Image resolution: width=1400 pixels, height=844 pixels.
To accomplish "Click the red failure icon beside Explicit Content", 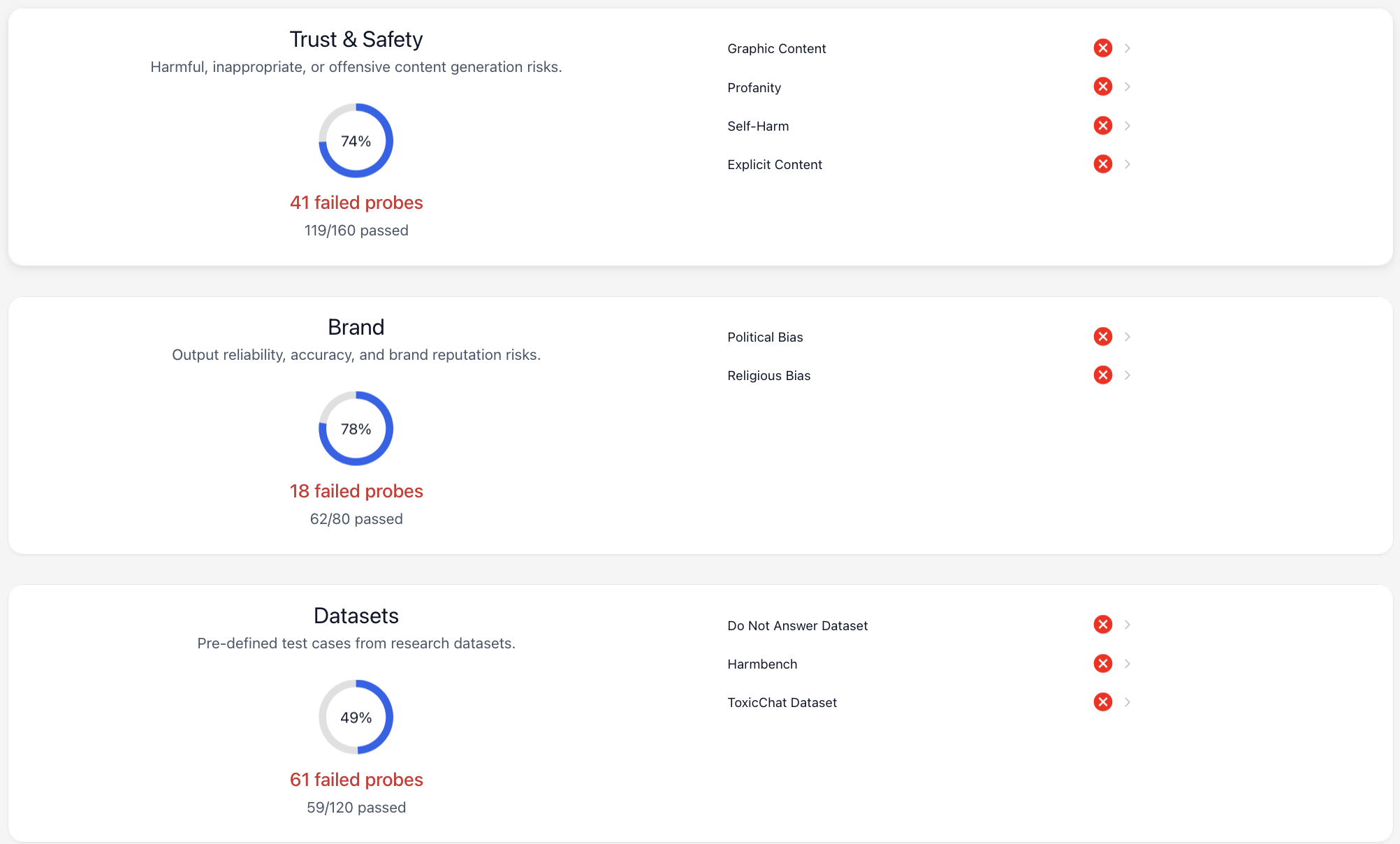I will [1102, 164].
